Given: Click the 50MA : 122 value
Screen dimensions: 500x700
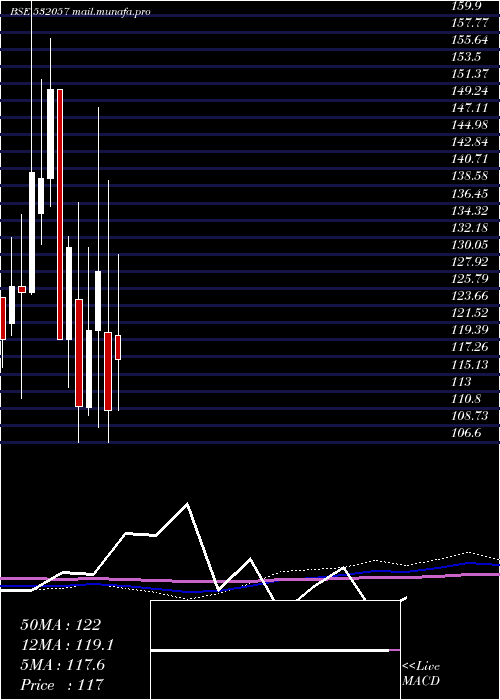Looking at the screenshot, I should (61, 625).
